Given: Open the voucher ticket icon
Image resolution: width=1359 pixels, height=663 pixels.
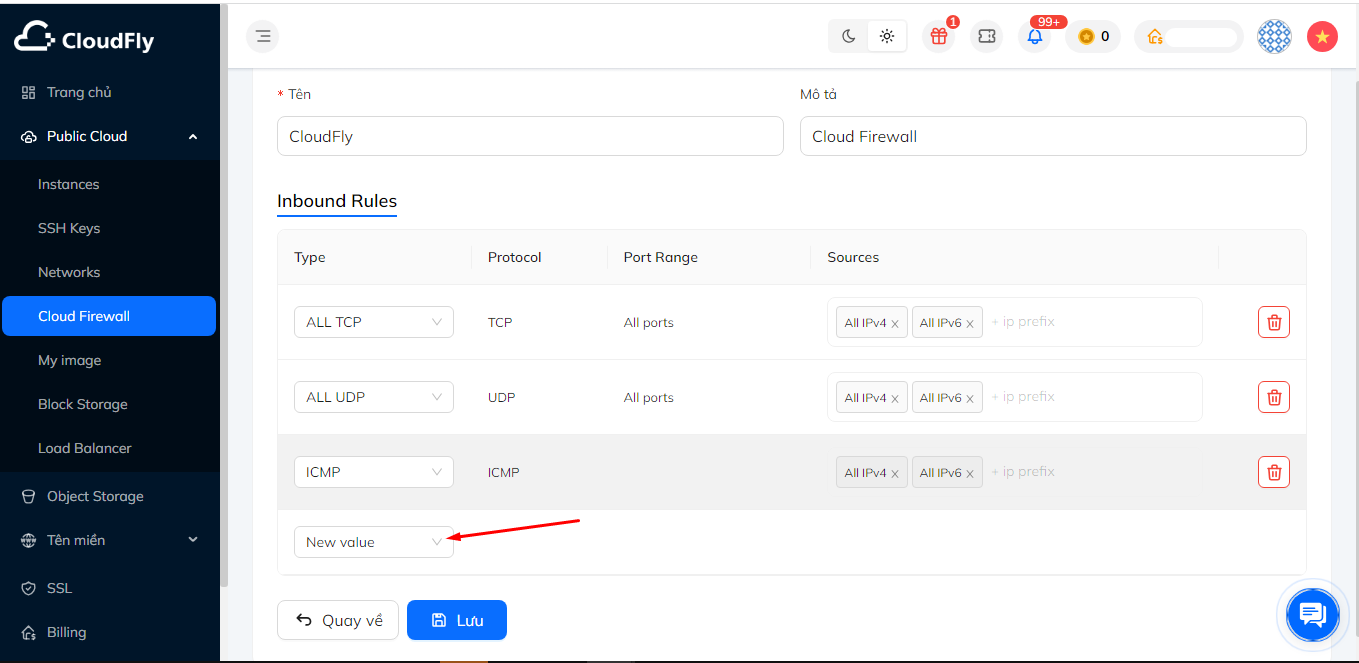Looking at the screenshot, I should 986,37.
